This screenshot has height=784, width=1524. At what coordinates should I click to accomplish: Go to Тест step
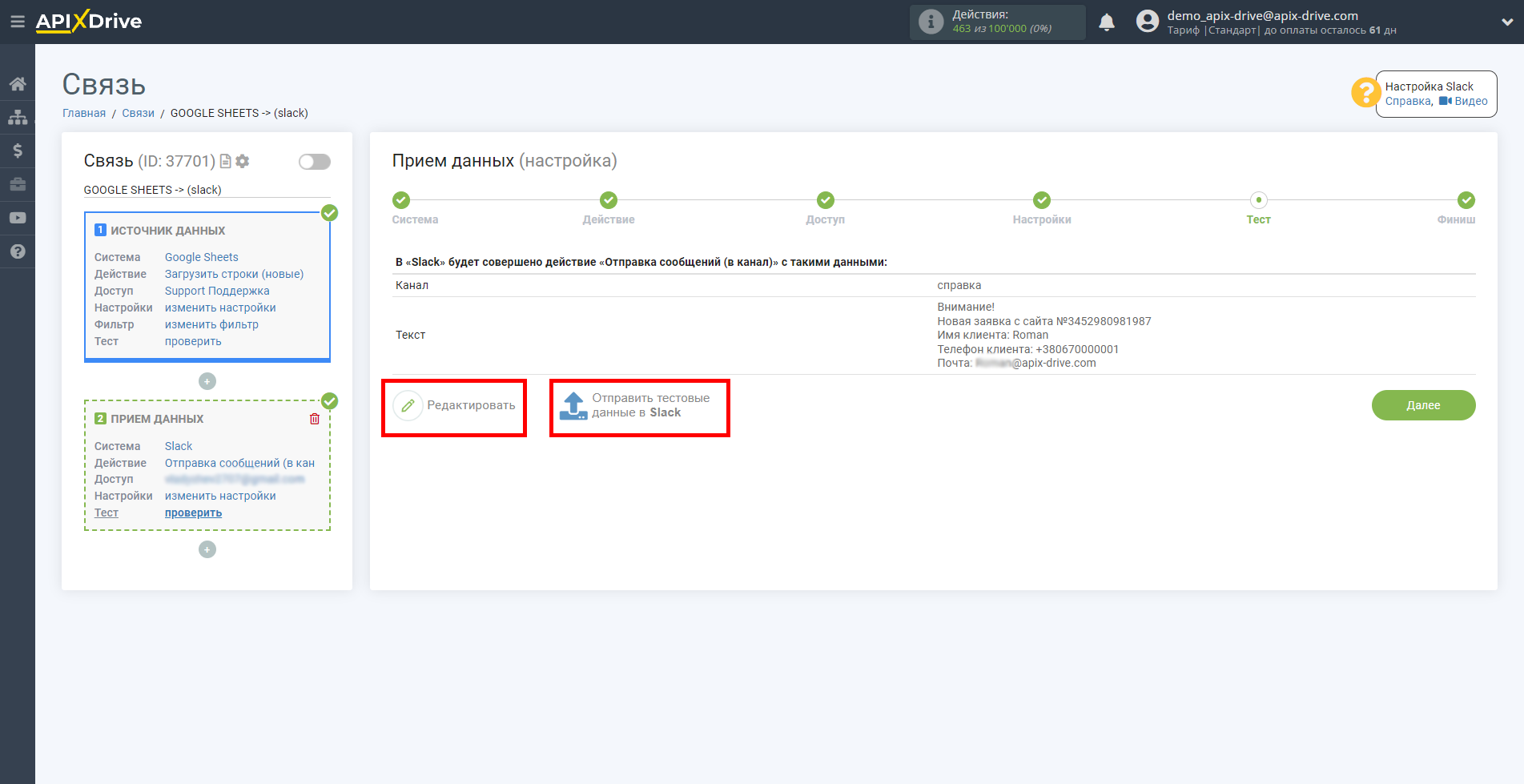1259,200
